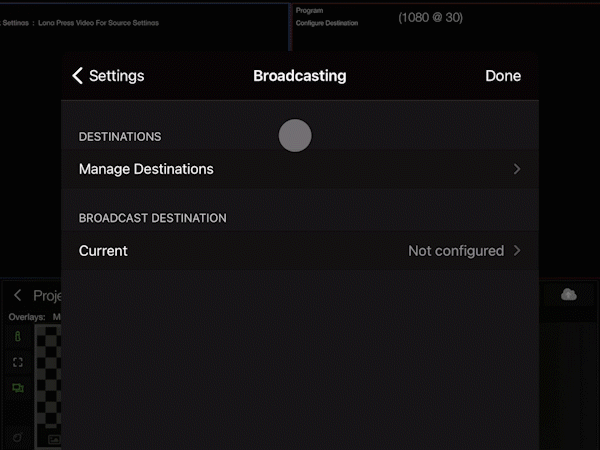The width and height of the screenshot is (600, 450).
Task: Click the Overlays label
Action: point(26,317)
